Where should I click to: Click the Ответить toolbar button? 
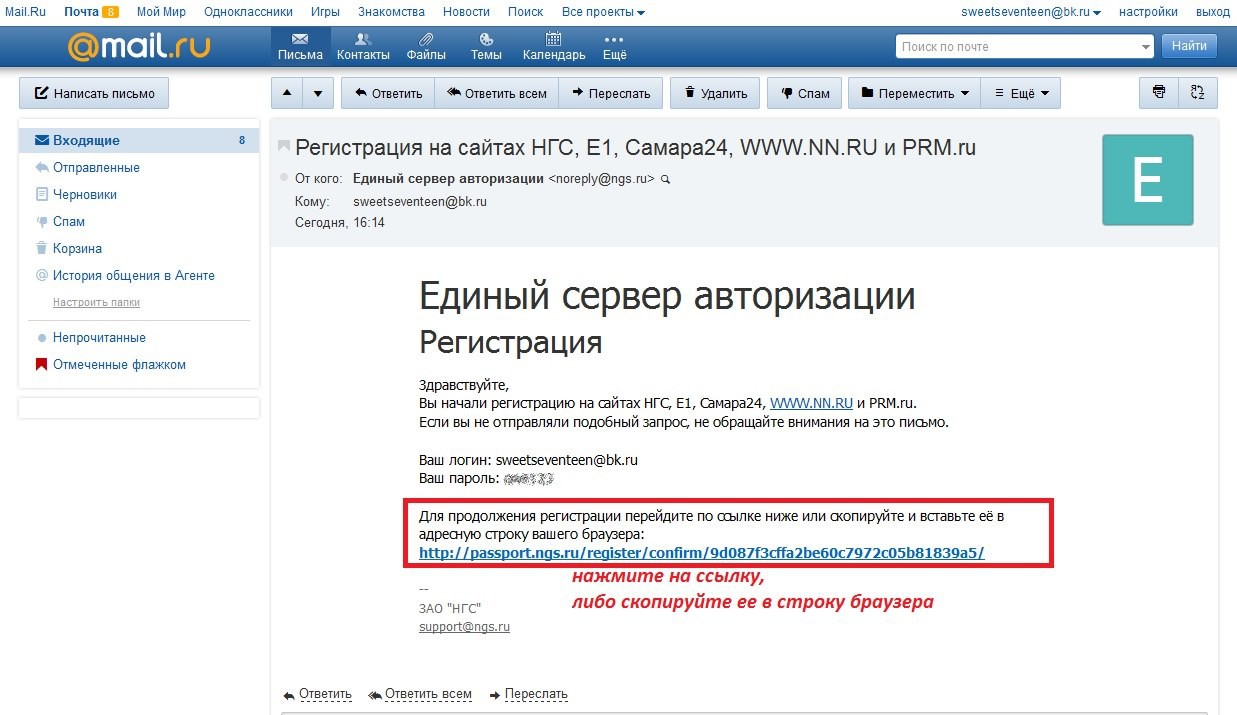point(388,93)
